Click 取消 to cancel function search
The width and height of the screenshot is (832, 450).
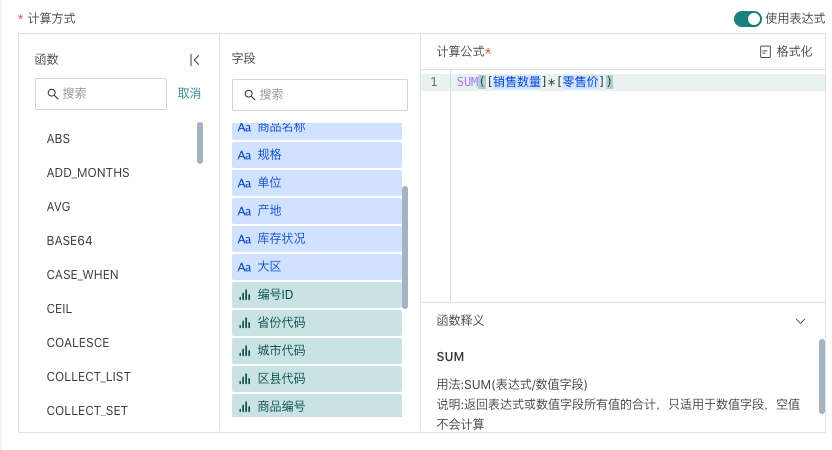pyautogui.click(x=189, y=93)
